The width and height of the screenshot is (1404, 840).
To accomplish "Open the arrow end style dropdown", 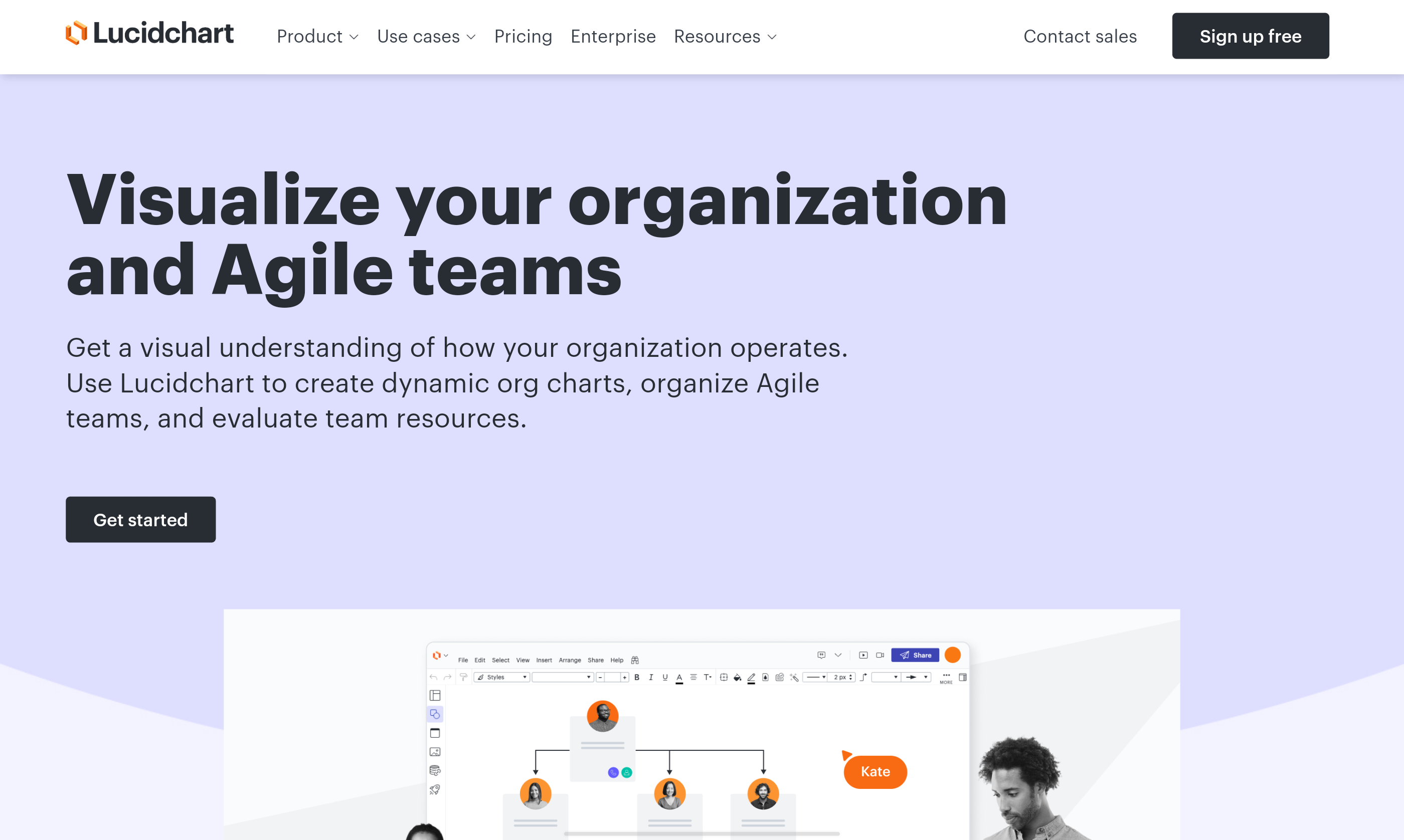I will (917, 678).
